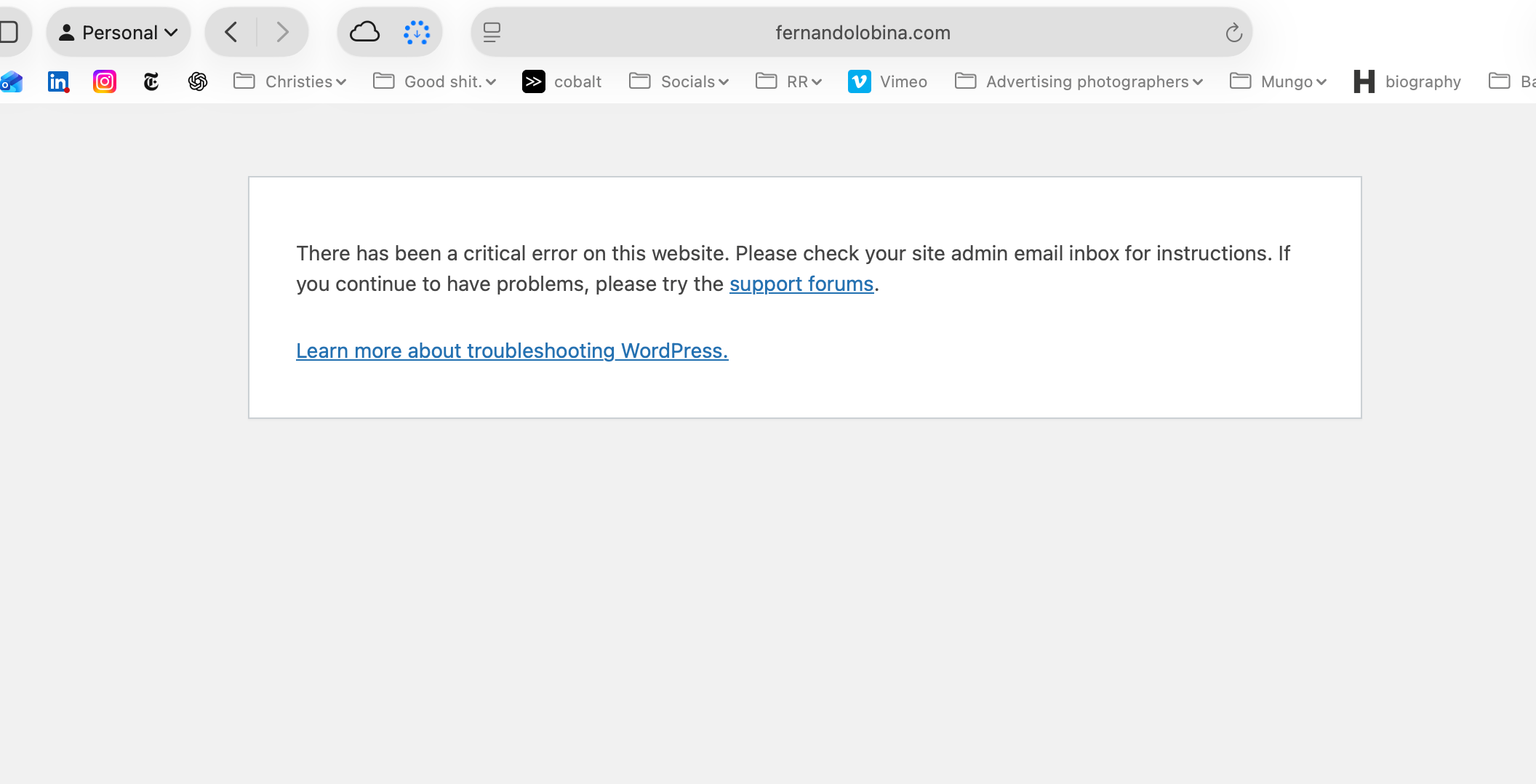
Task: Open the Vimeo bookmark
Action: (x=888, y=81)
